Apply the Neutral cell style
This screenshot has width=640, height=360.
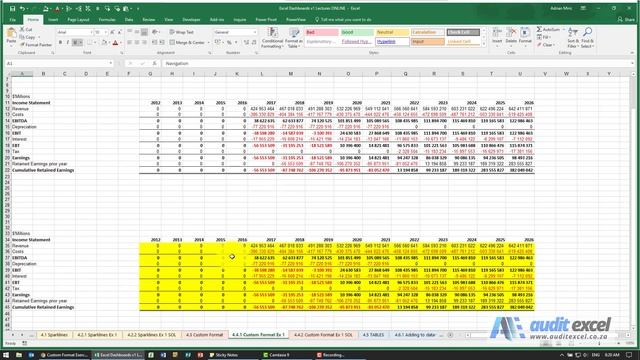[x=392, y=32]
